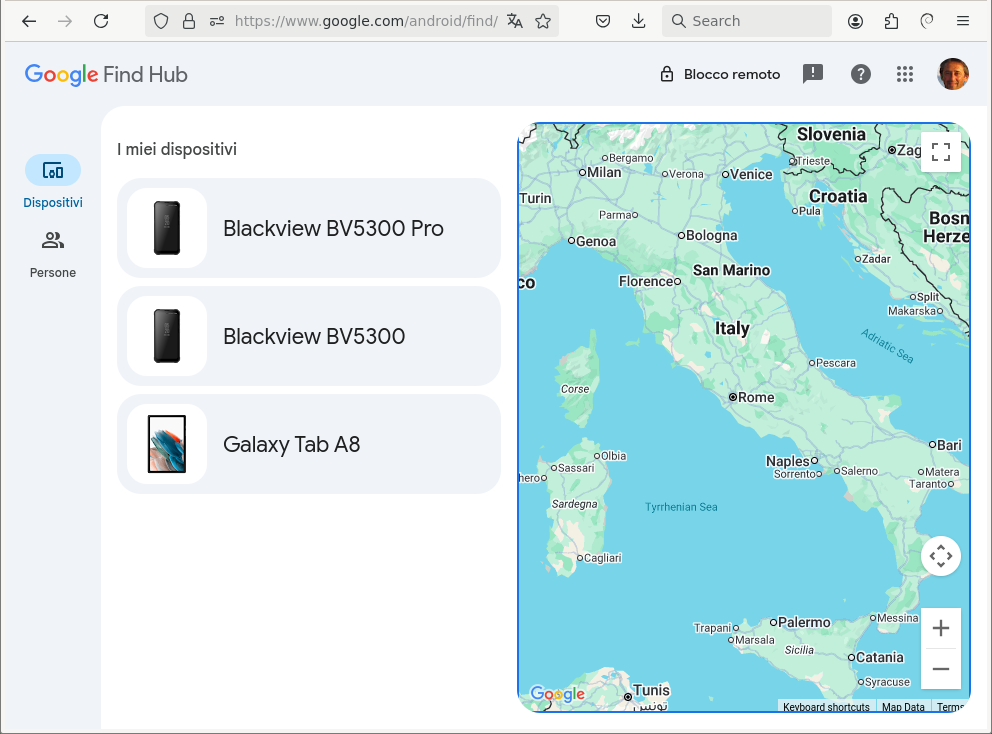Select the Galaxy Tab A8 device
The width and height of the screenshot is (992, 734).
click(309, 444)
